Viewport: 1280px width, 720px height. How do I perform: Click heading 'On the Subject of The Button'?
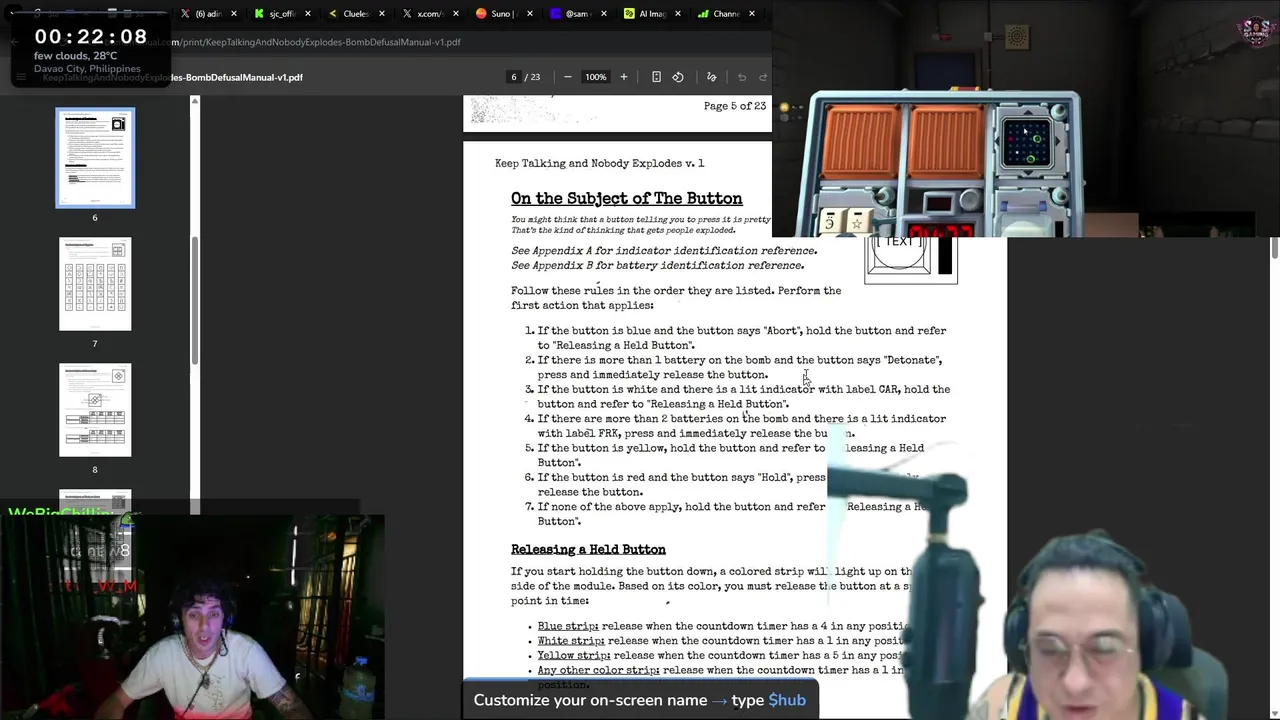pyautogui.click(x=627, y=198)
